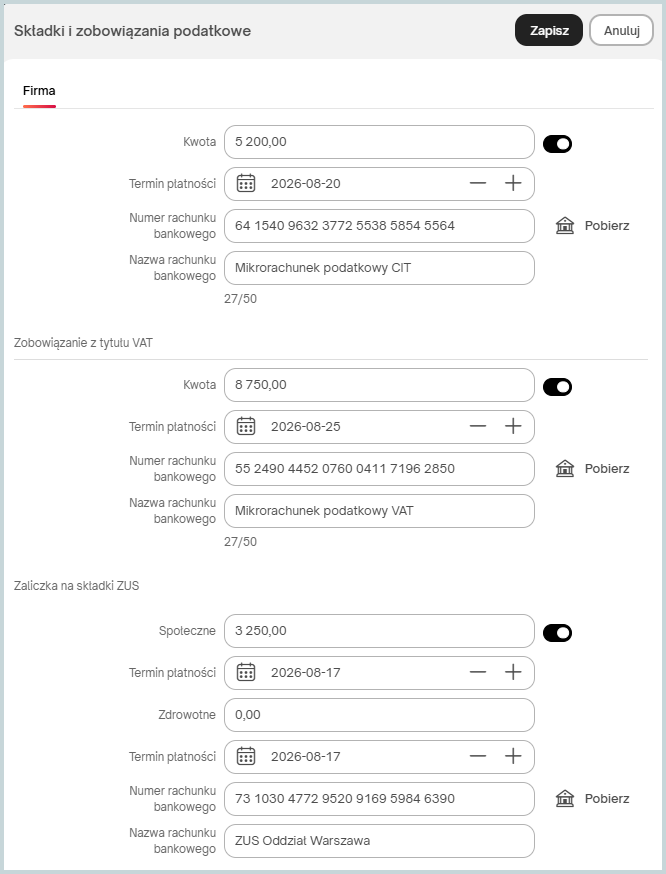
Task: Decrease the 2026-08-20 date with minus
Action: point(478,183)
